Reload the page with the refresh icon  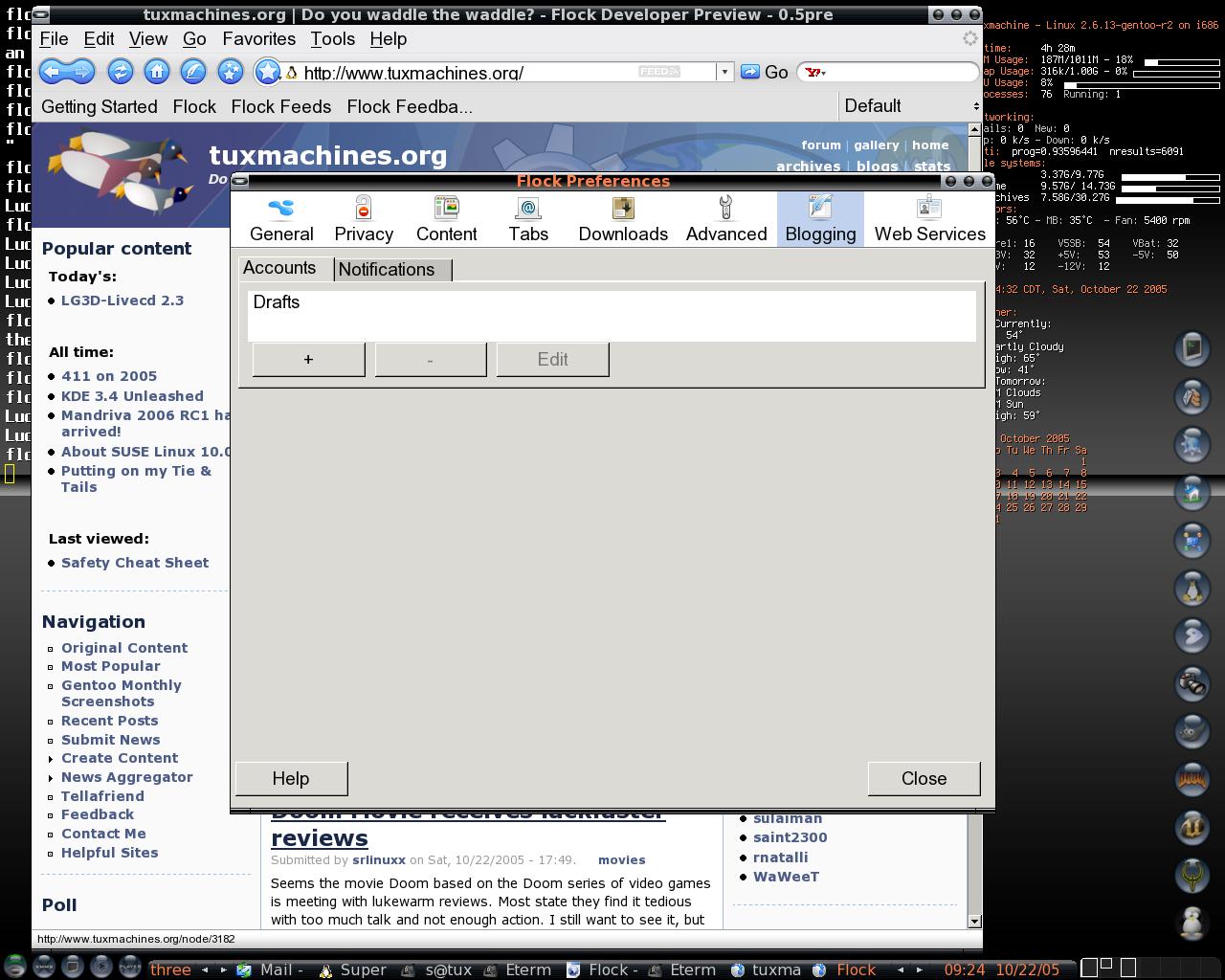pos(121,72)
